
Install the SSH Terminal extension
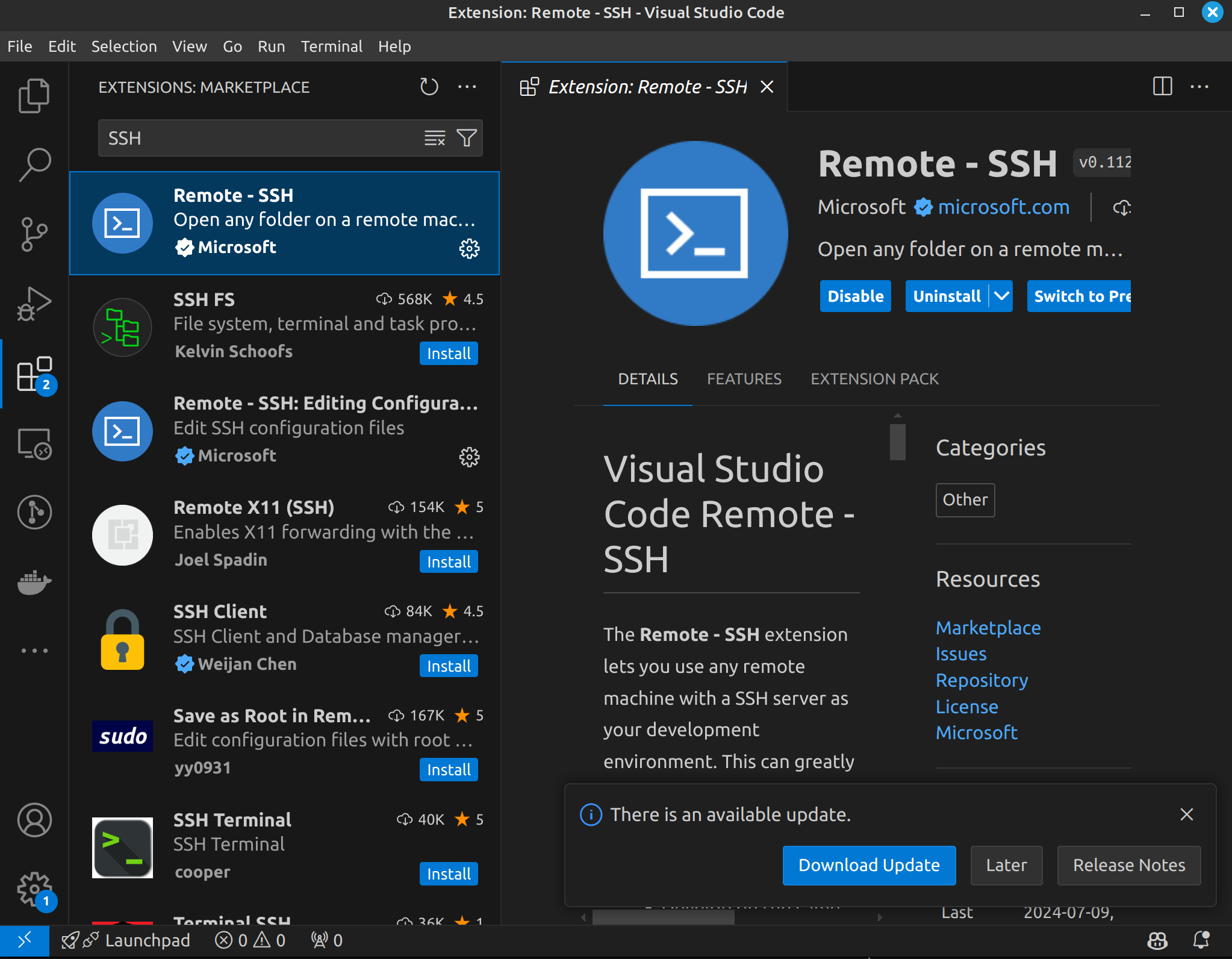(x=449, y=874)
